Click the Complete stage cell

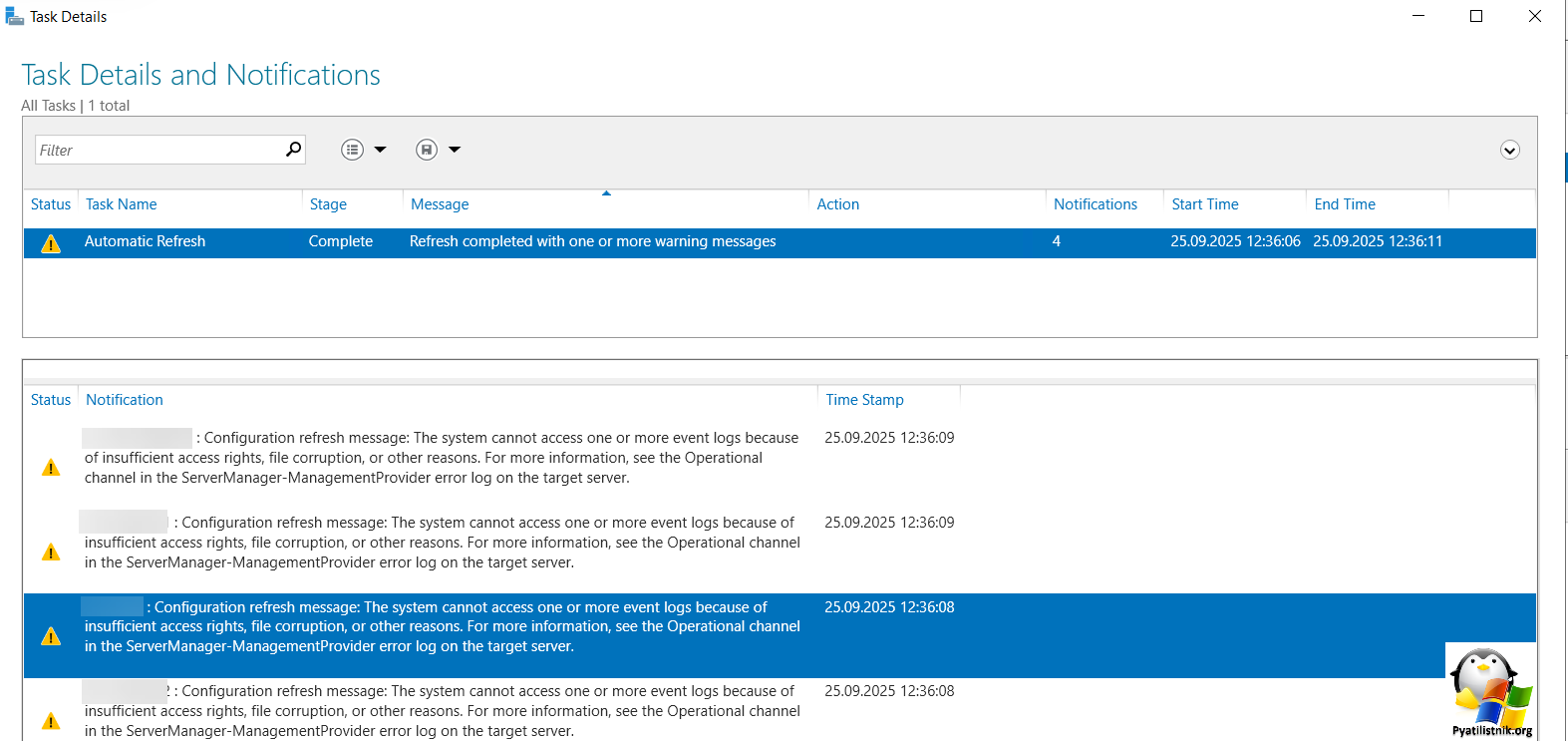[341, 241]
